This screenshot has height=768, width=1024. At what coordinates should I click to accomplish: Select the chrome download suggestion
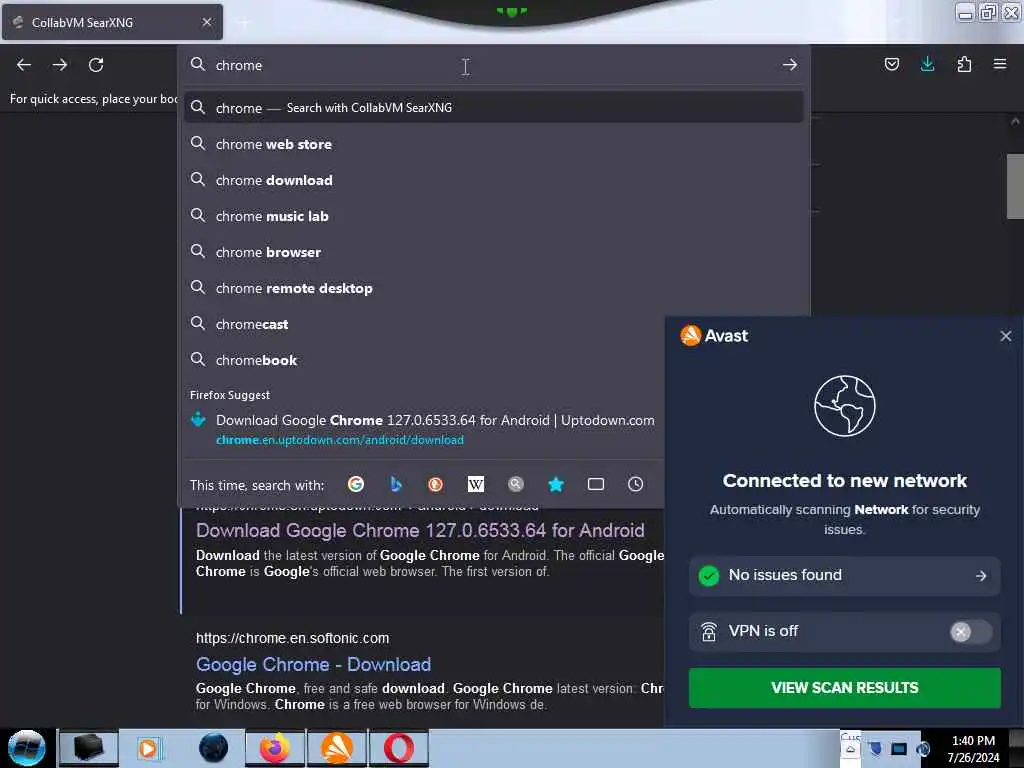point(493,180)
